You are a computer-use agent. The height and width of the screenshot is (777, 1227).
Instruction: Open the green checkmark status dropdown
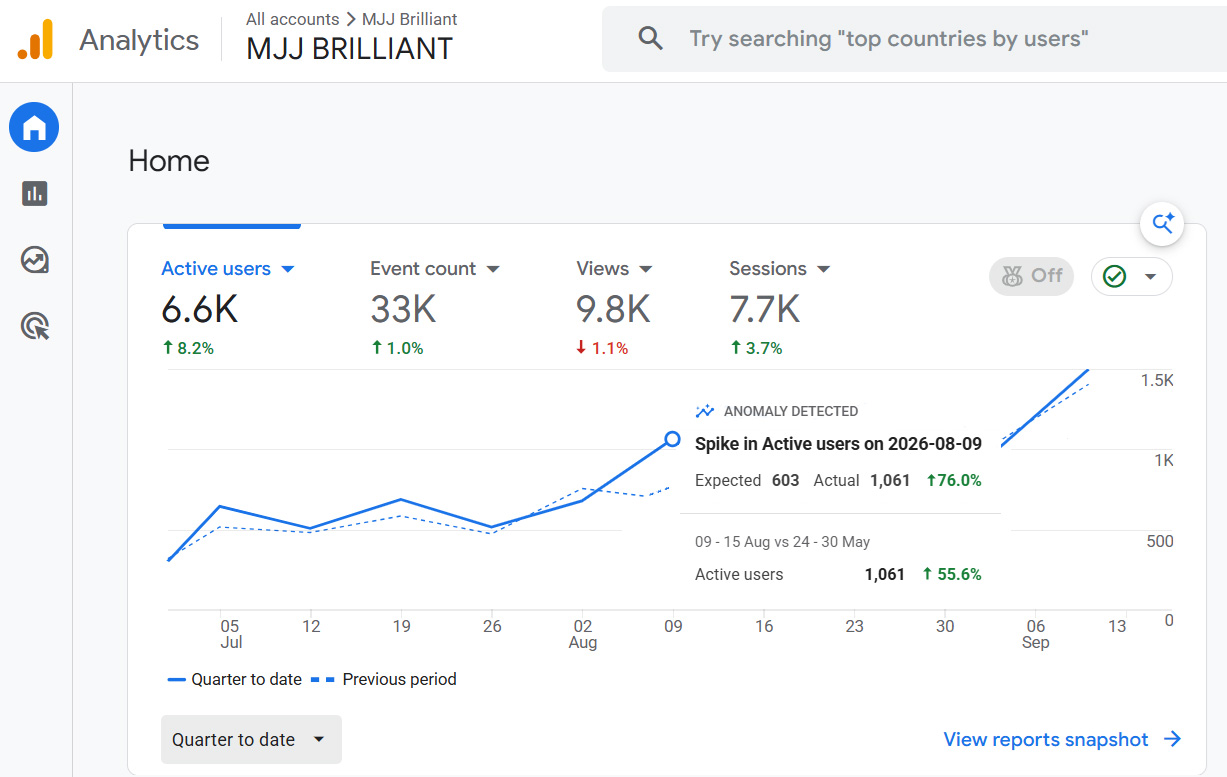pos(1131,277)
